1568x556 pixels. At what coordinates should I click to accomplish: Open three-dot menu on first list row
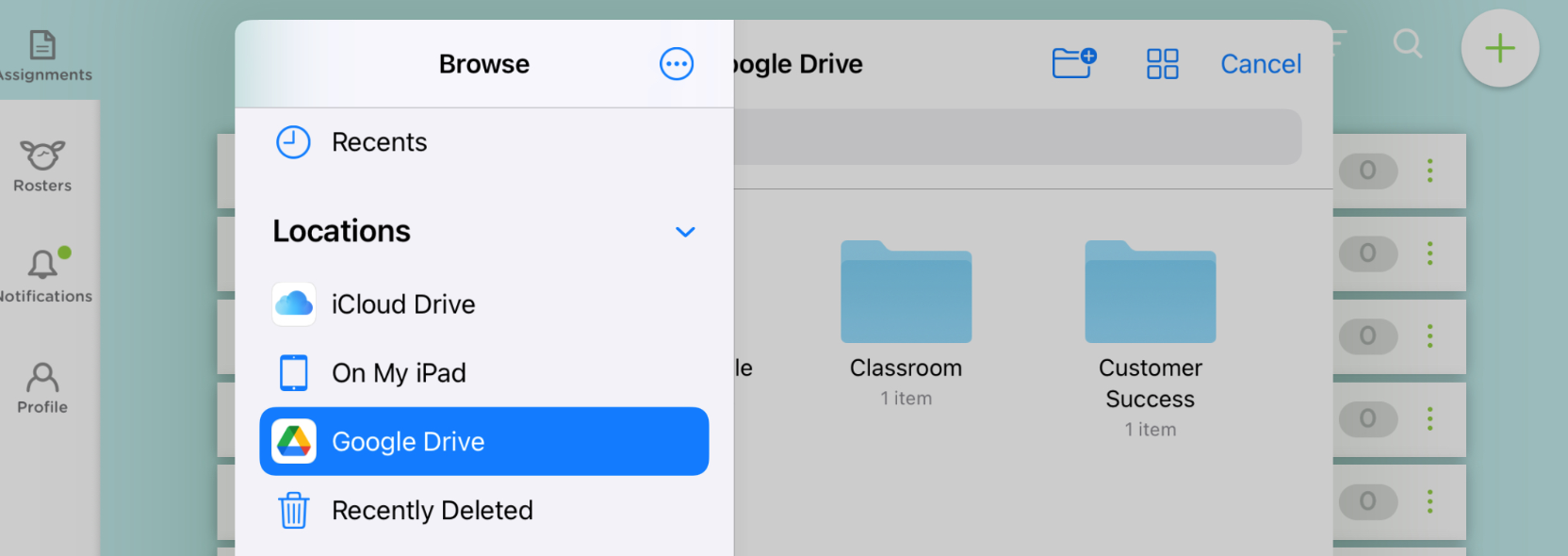[1429, 171]
